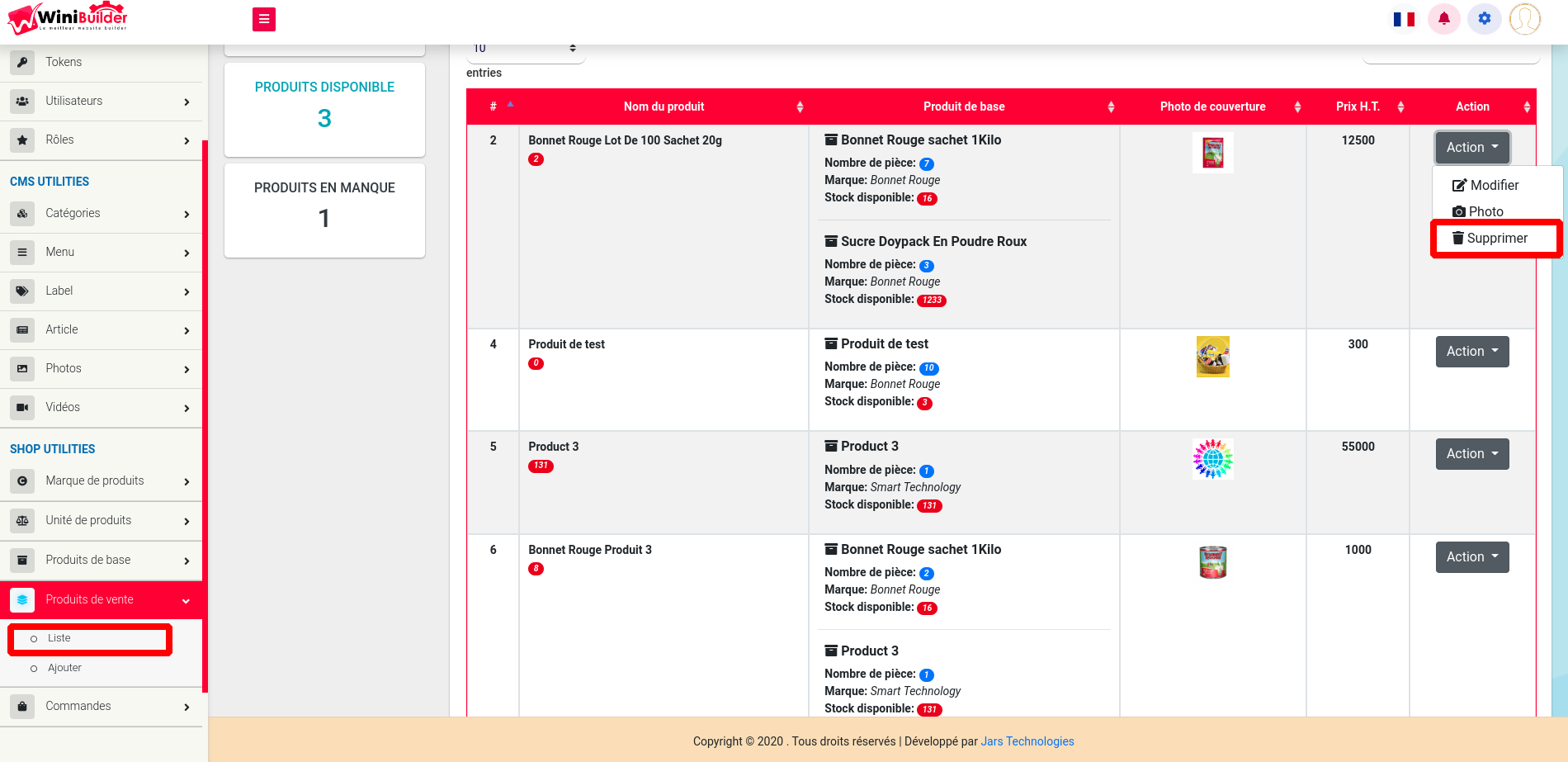Click the Label tags icon

tap(22, 291)
